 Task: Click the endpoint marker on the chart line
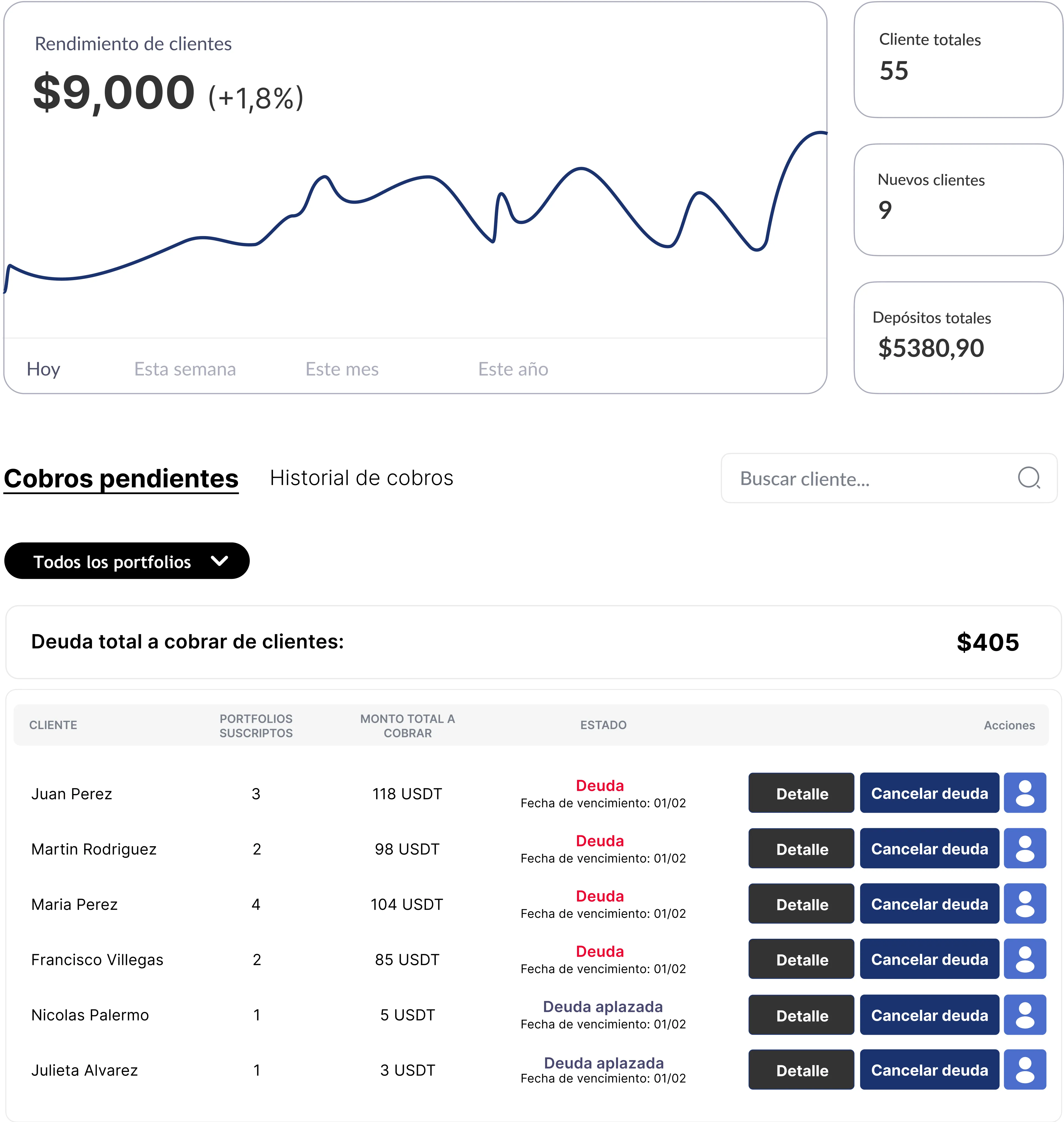click(x=830, y=135)
